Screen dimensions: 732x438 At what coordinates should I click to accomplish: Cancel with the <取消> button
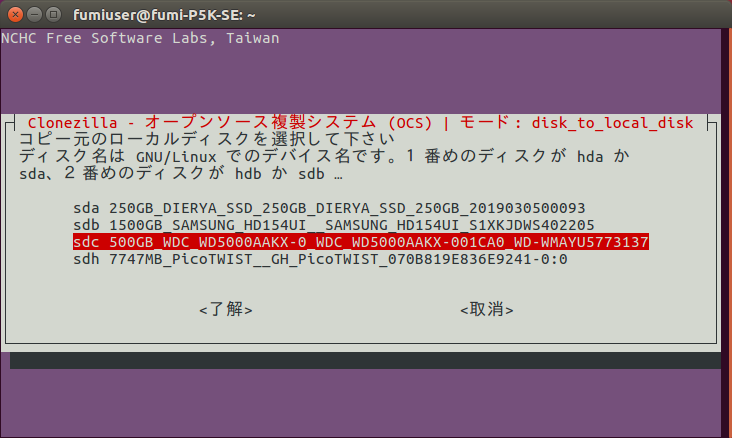(486, 309)
